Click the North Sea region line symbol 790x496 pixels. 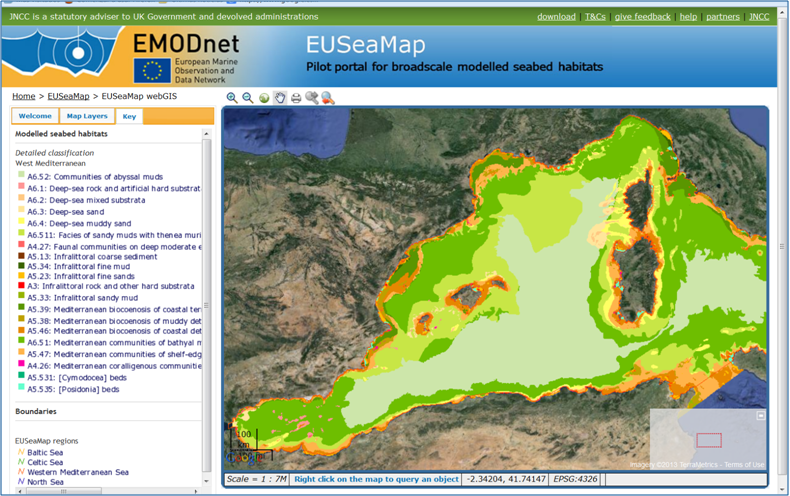[21, 481]
